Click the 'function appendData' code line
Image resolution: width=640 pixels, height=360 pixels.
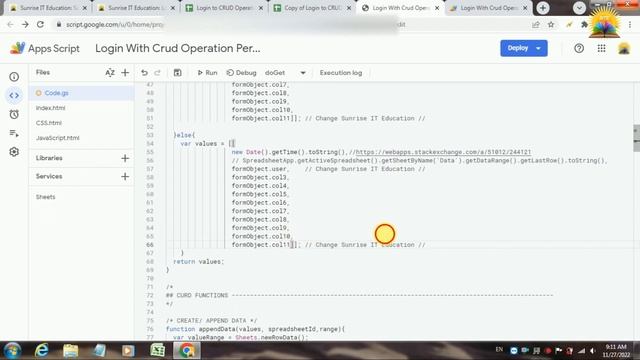pos(256,329)
